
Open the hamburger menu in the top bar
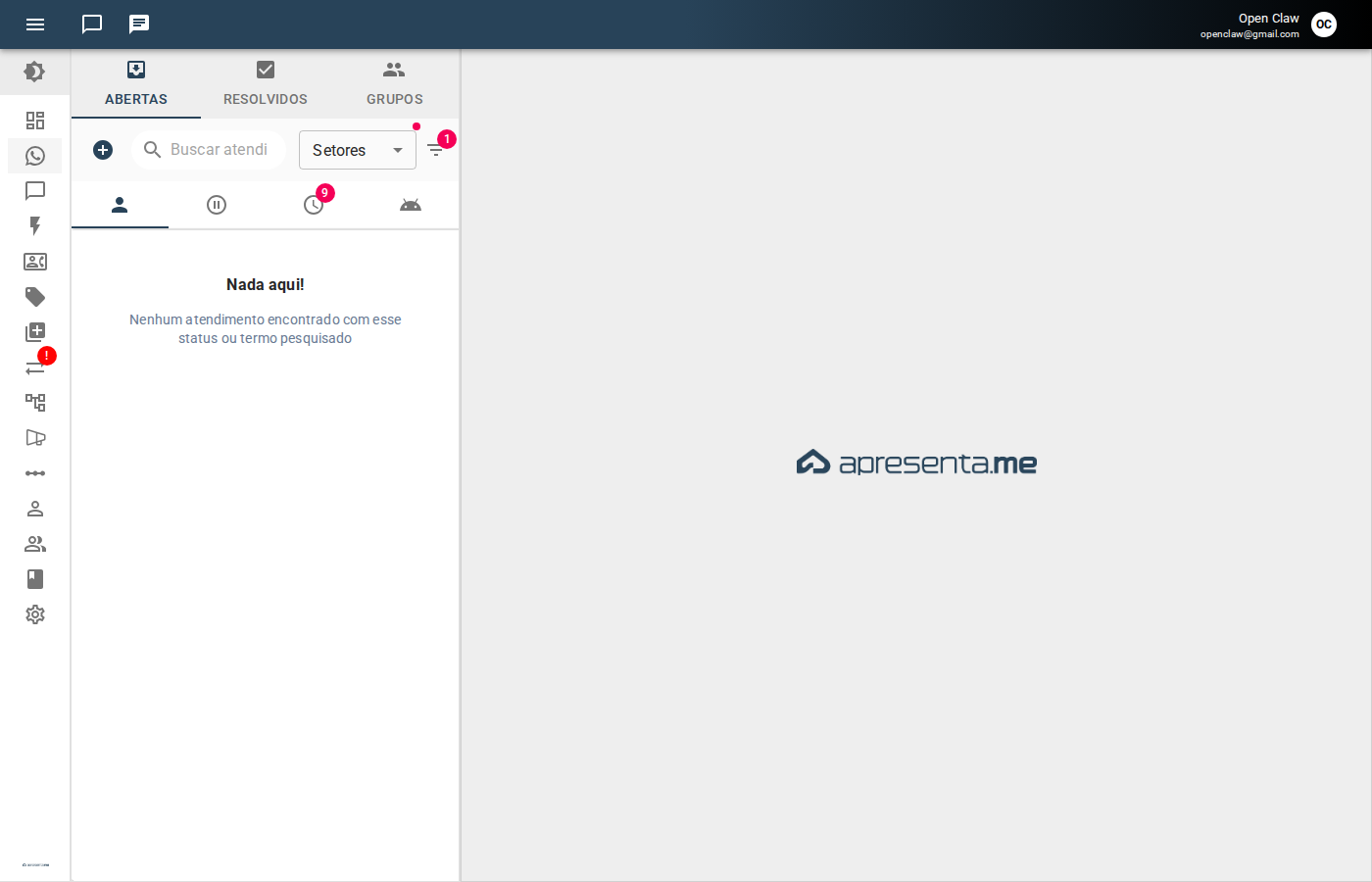point(35,24)
